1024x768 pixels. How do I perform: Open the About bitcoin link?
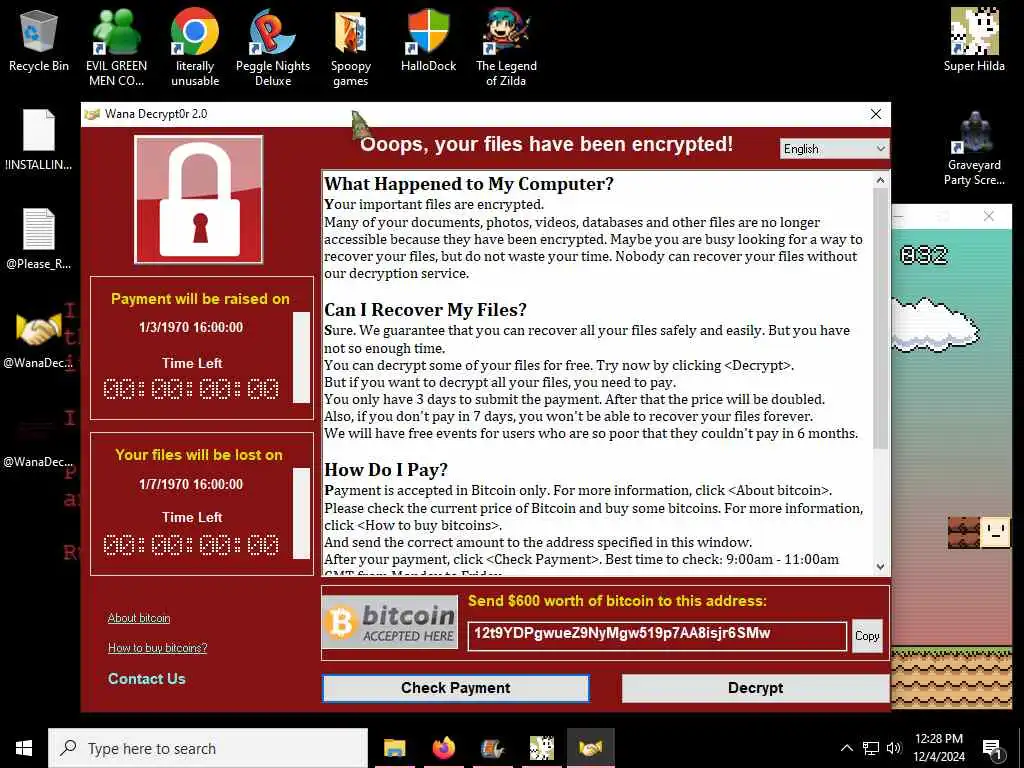click(x=139, y=618)
